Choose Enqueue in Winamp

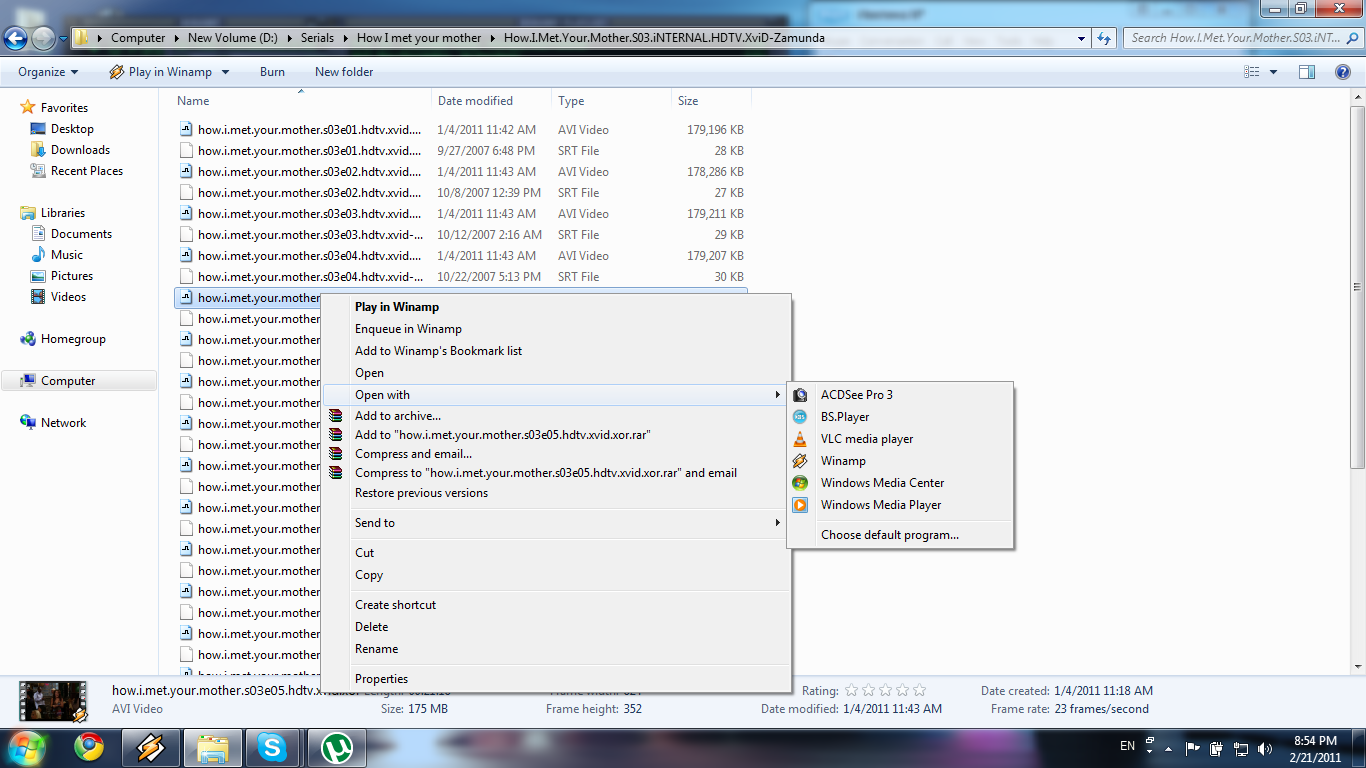tap(555, 329)
